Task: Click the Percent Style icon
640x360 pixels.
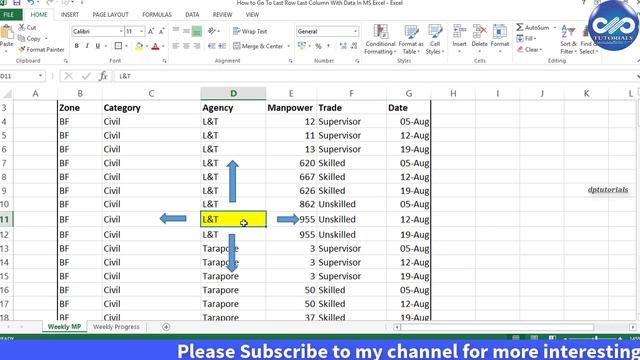Action: [x=318, y=46]
